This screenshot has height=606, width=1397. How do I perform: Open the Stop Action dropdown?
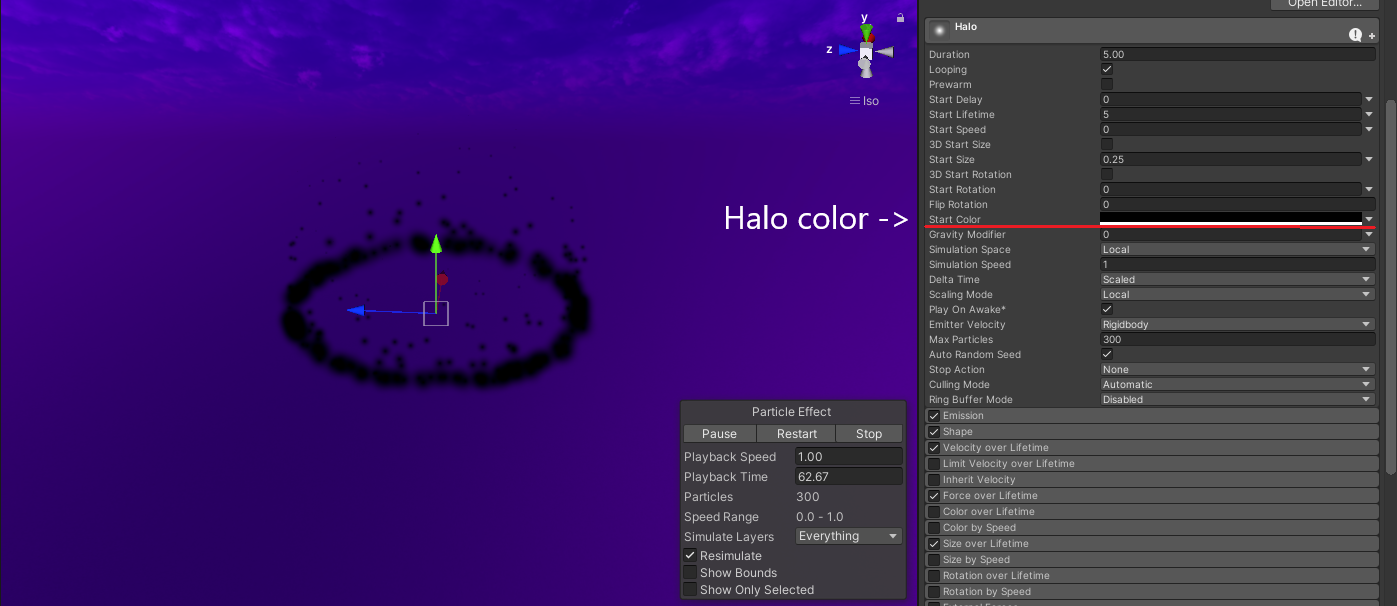1237,369
